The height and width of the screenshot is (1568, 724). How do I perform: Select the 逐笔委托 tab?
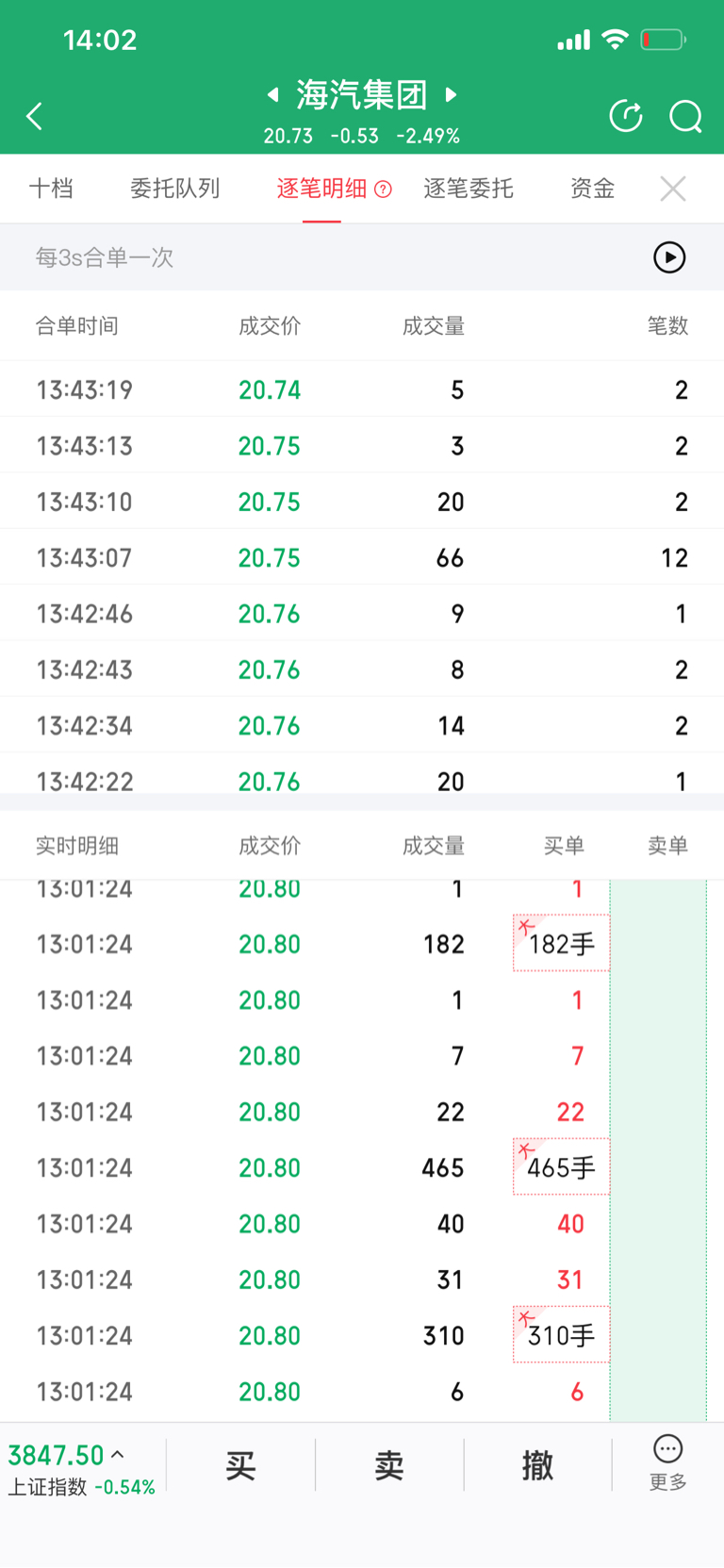pyautogui.click(x=469, y=189)
